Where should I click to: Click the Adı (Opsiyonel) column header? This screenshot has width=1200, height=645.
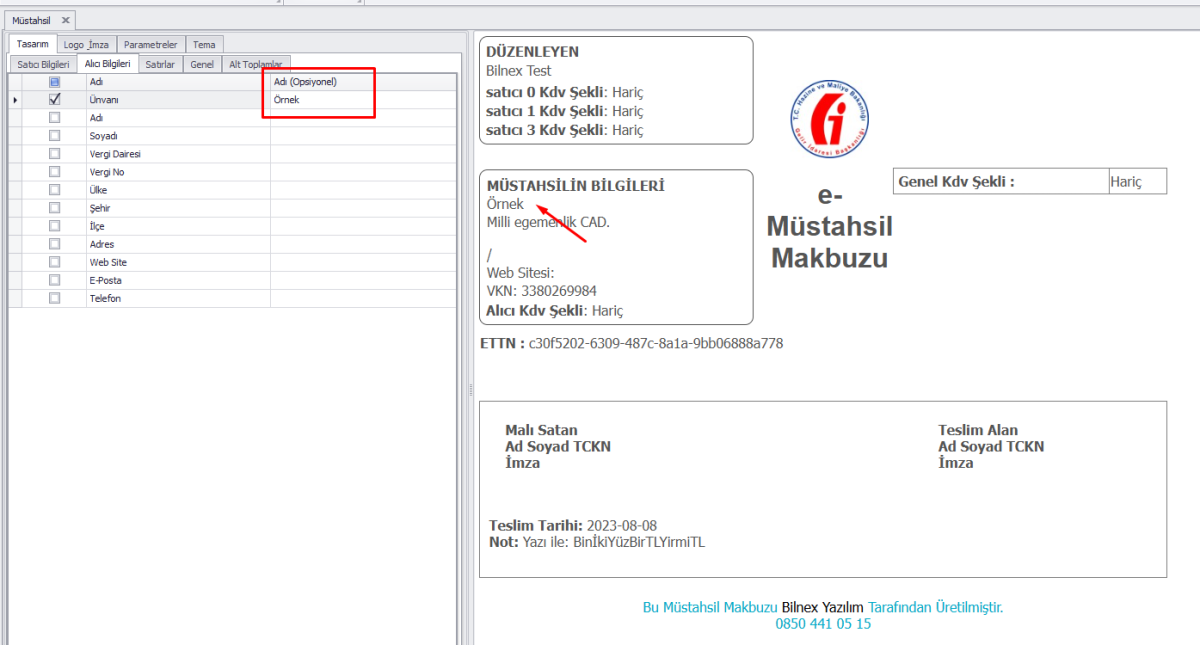[320, 81]
